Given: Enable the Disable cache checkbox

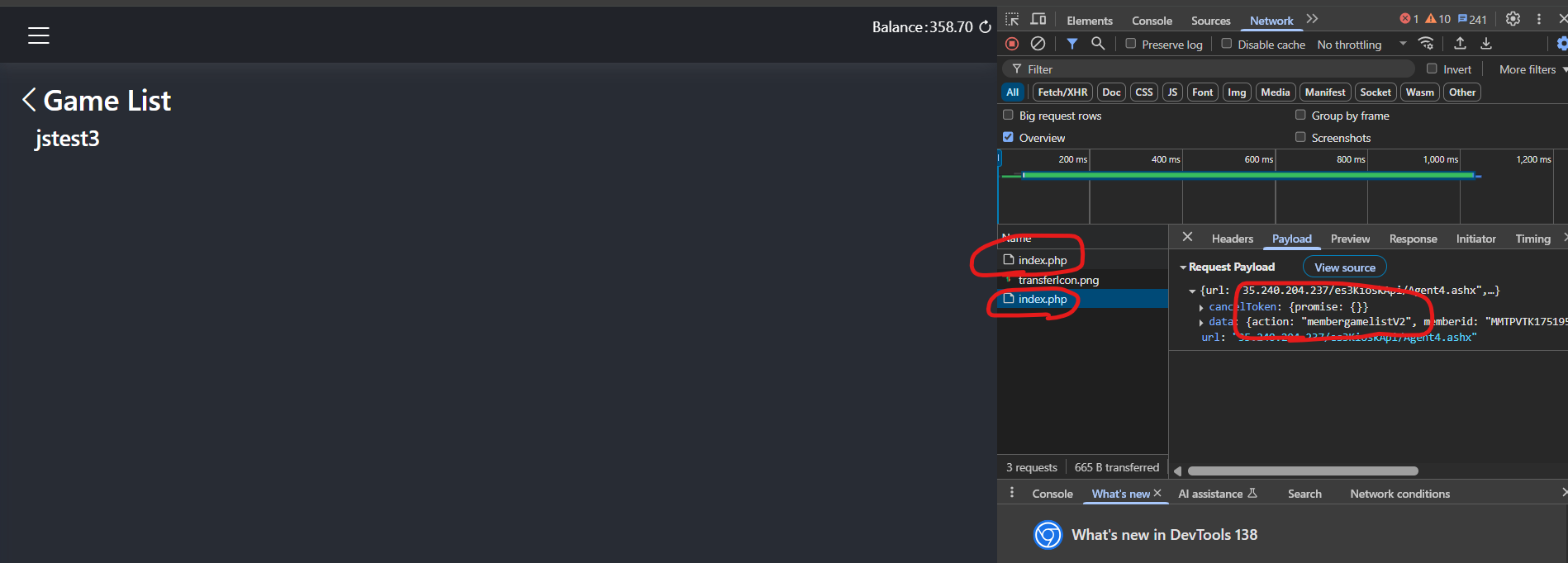Looking at the screenshot, I should pyautogui.click(x=1227, y=44).
